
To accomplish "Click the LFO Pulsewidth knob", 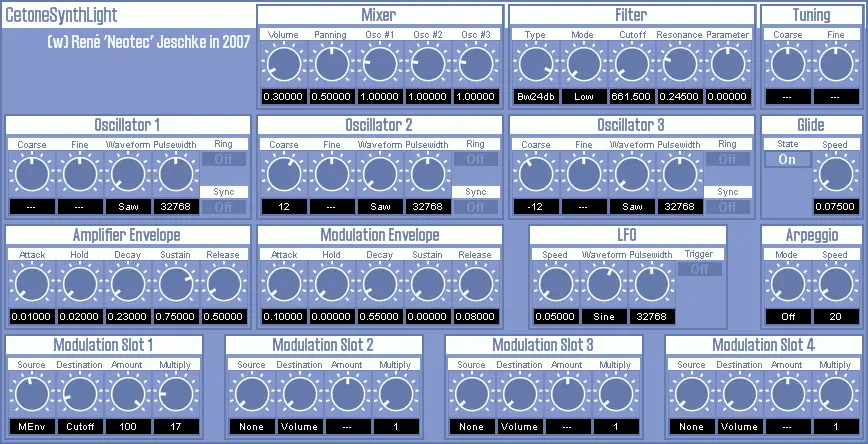I will (652, 285).
